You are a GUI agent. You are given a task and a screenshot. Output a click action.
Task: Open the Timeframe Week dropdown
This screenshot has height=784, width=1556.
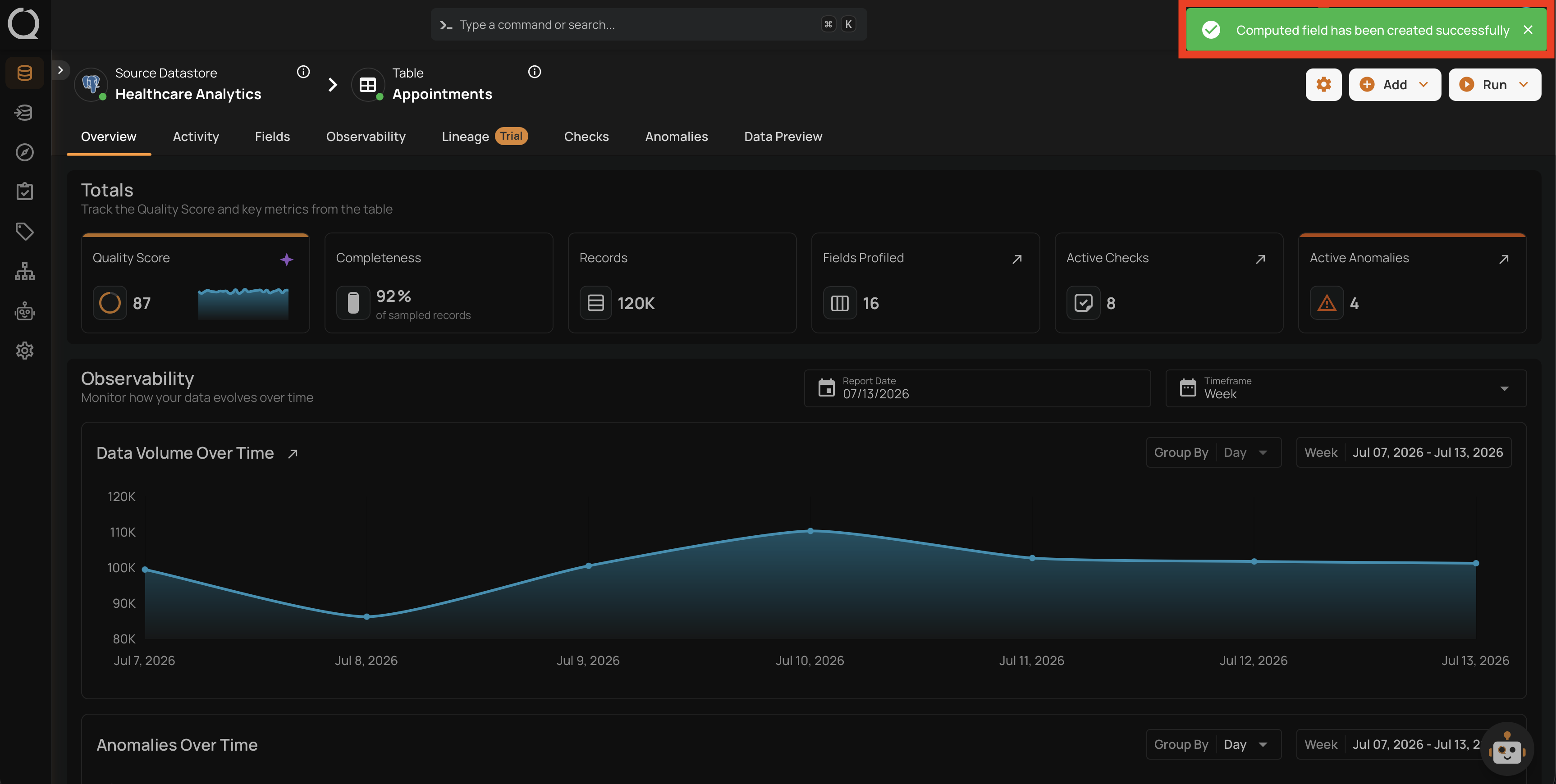tap(1346, 388)
